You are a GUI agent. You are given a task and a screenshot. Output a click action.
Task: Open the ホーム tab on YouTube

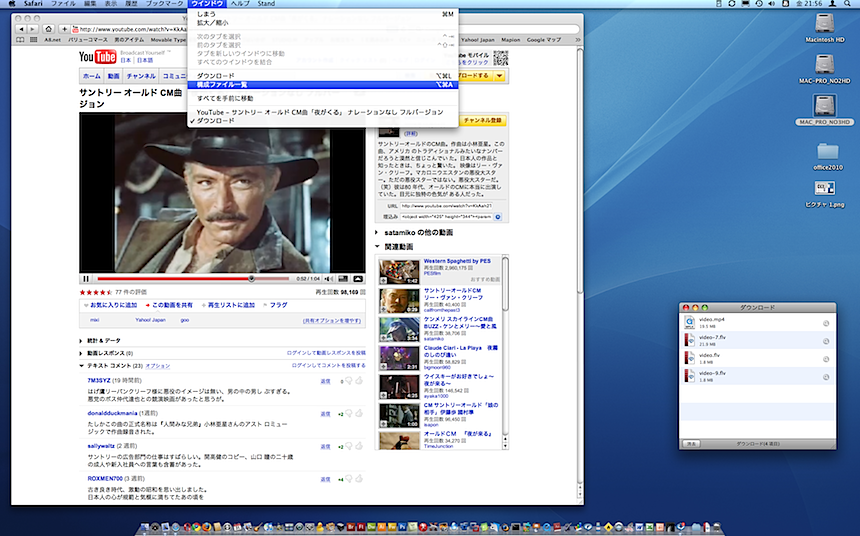pyautogui.click(x=92, y=76)
